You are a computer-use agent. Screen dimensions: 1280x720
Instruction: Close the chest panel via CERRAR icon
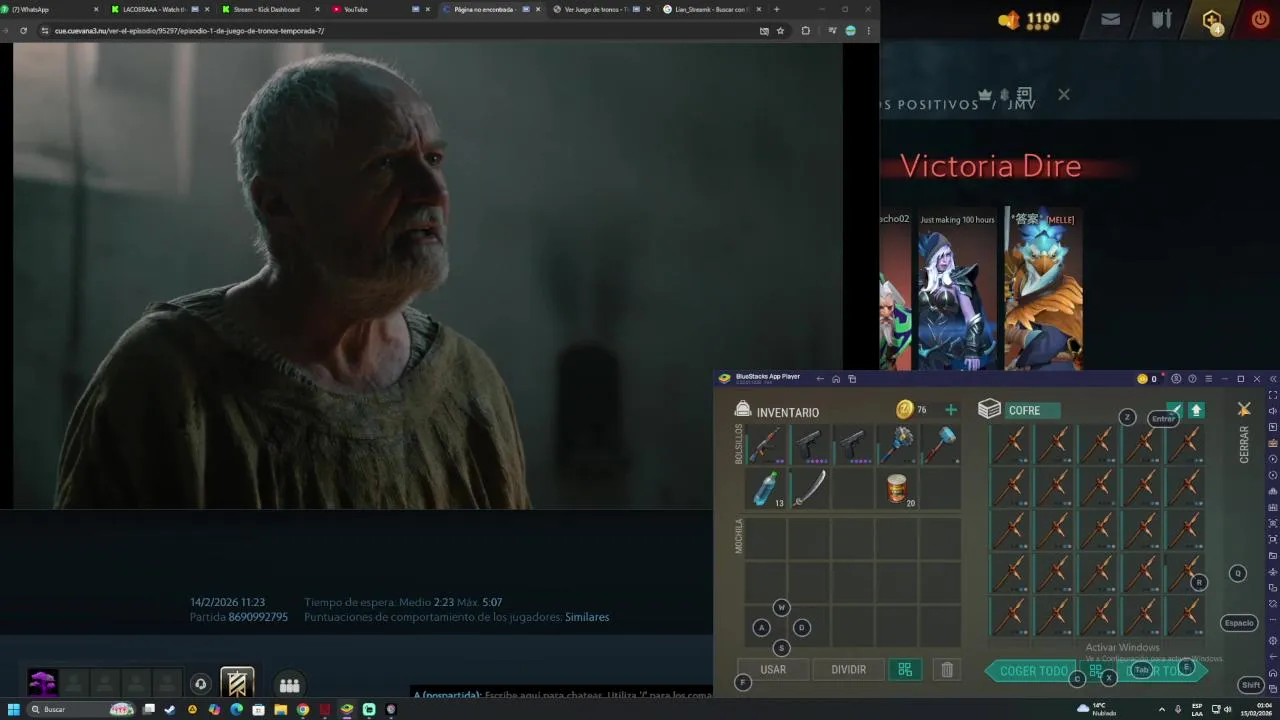1244,410
